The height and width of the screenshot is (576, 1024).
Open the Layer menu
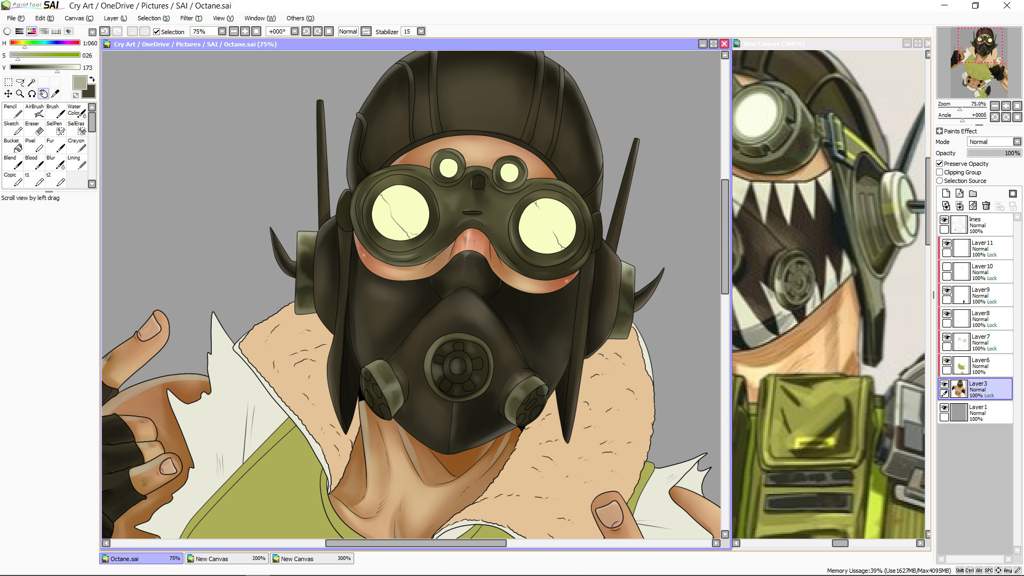tap(115, 18)
